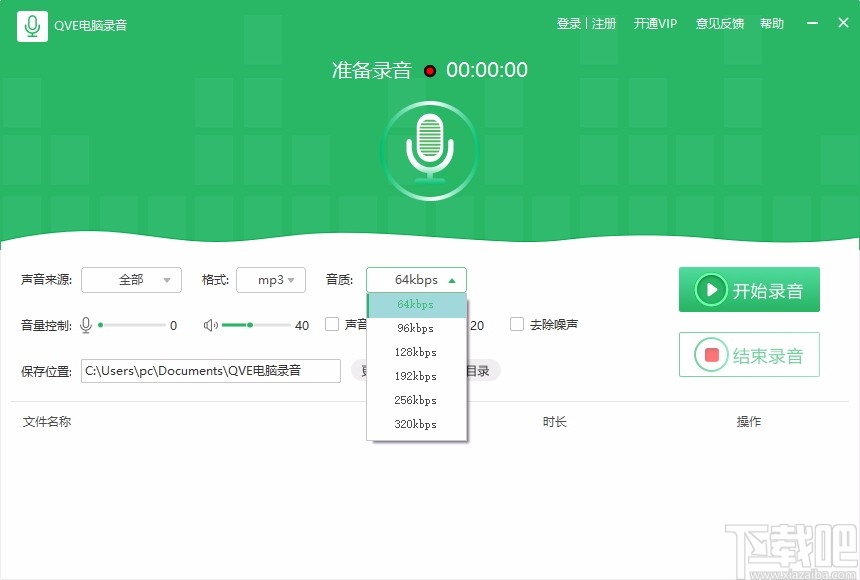Click the 登录 login link
The image size is (860, 580).
click(x=567, y=23)
